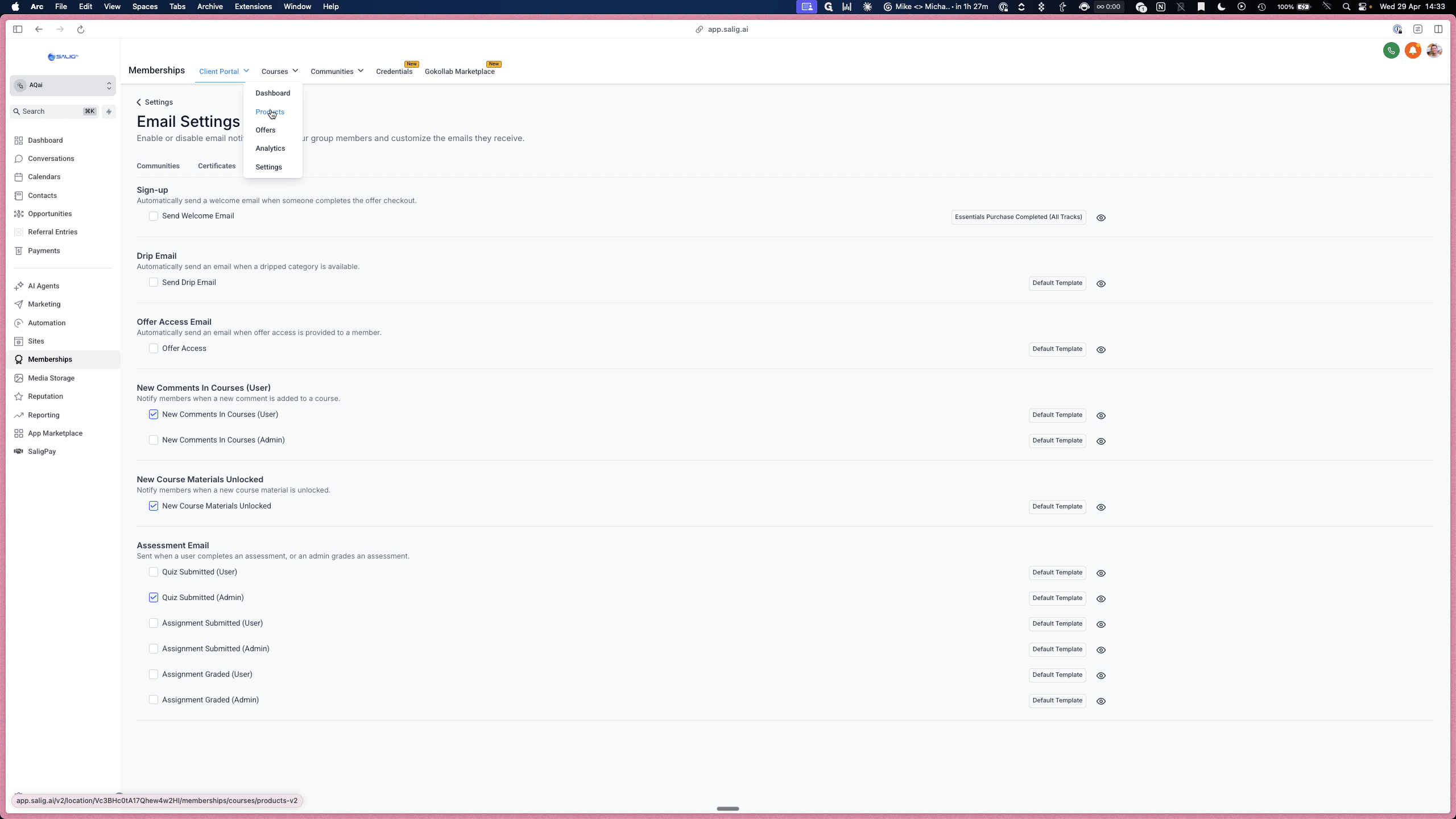Open Media Storage sidebar item
This screenshot has height=819, width=1456.
[51, 378]
